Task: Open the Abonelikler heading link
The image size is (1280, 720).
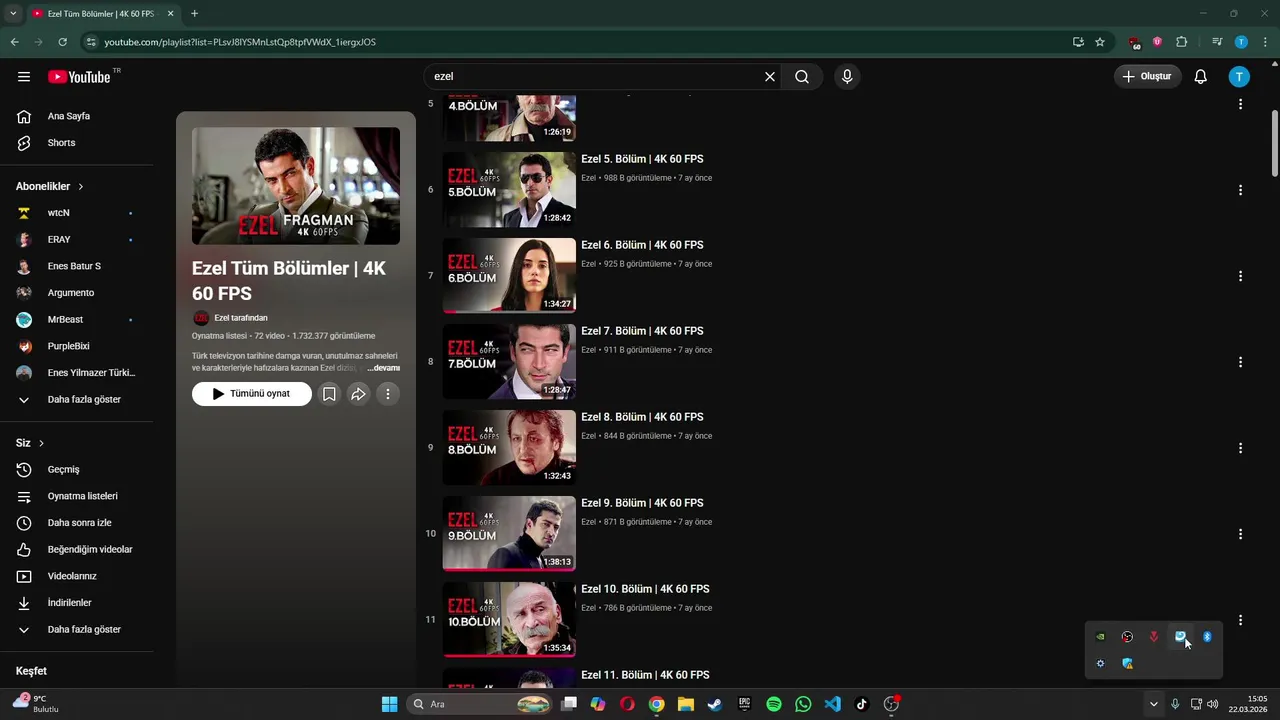Action: pyautogui.click(x=50, y=186)
